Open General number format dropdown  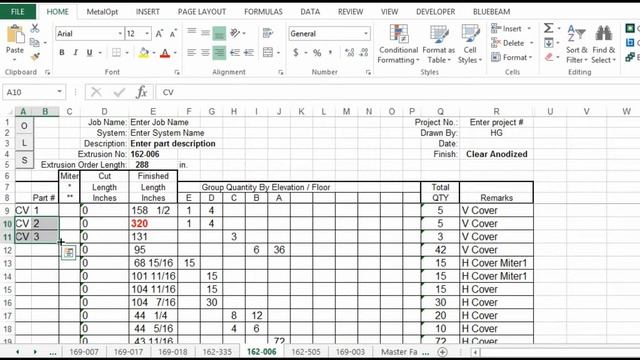(x=366, y=33)
